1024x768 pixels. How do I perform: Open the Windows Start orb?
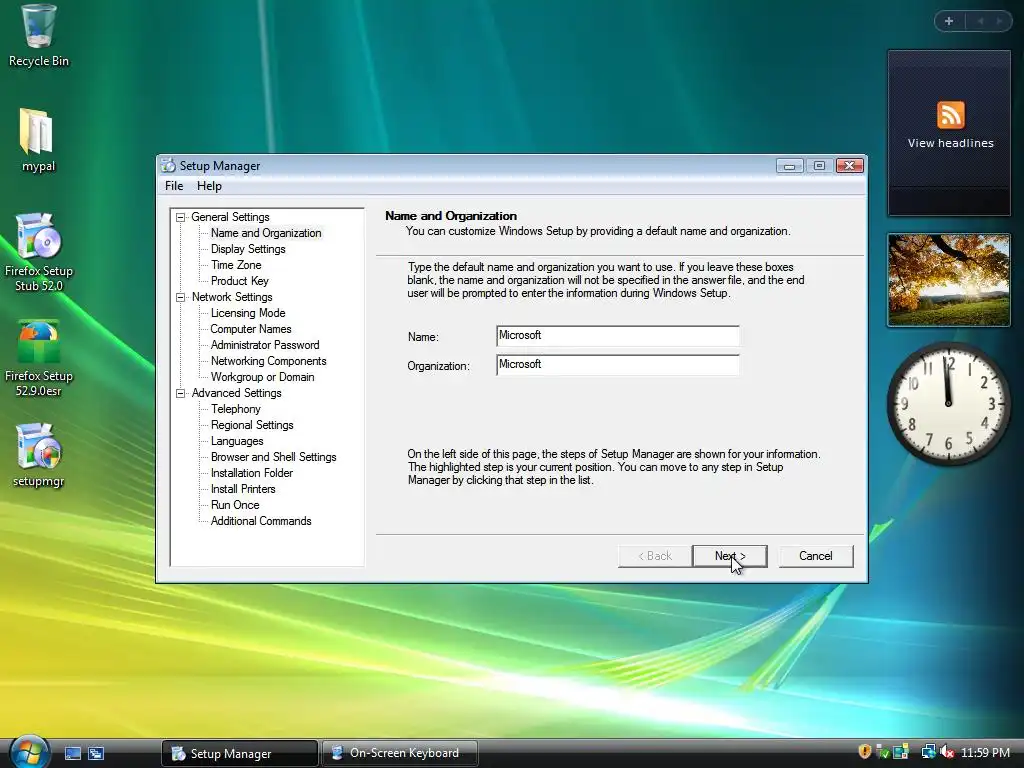[x=29, y=752]
